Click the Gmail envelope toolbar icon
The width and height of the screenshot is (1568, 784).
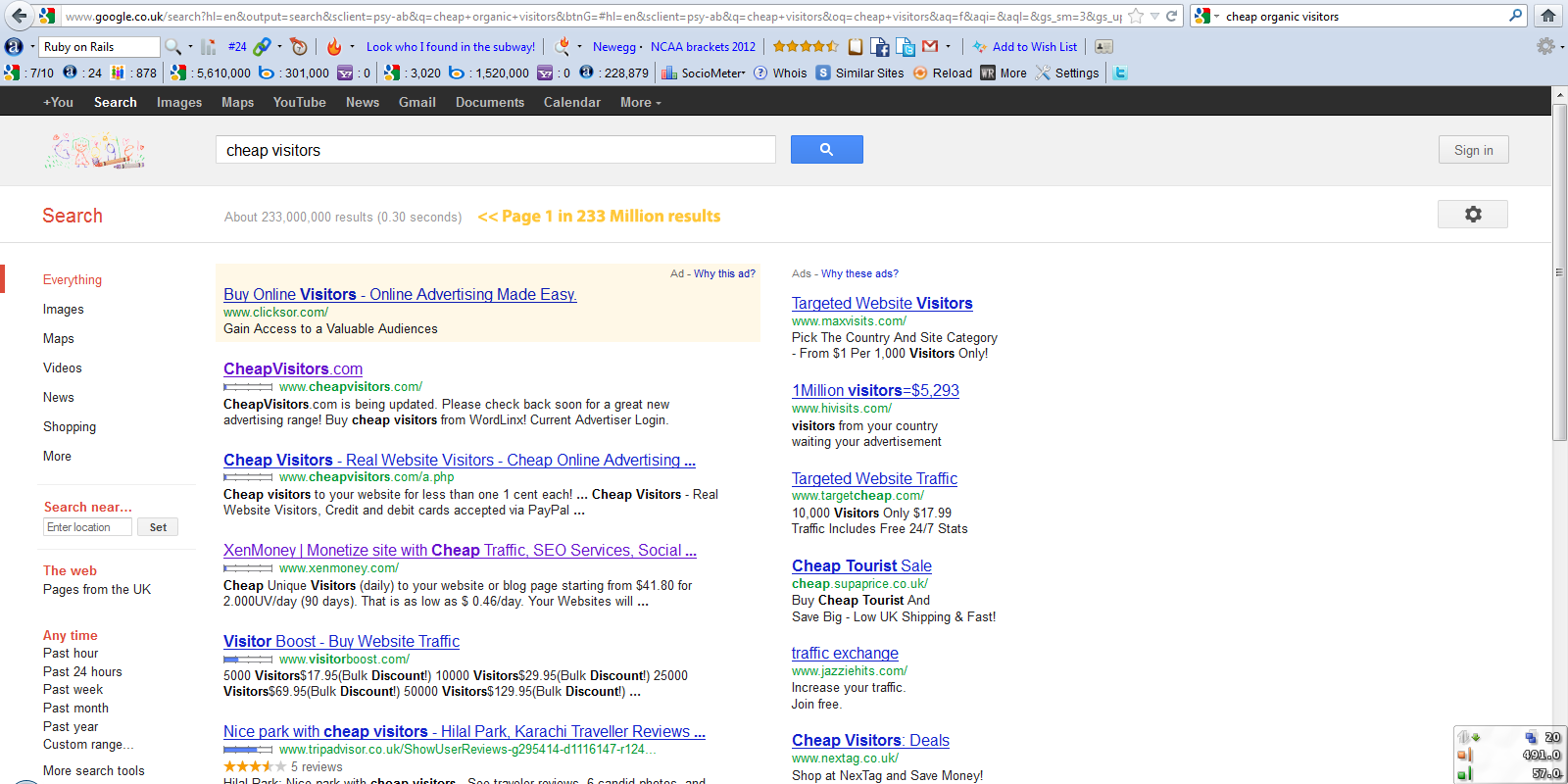pos(930,46)
